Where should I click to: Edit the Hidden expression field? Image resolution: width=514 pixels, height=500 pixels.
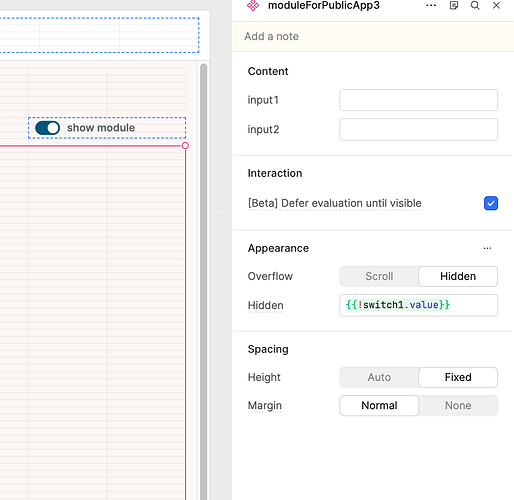(418, 305)
